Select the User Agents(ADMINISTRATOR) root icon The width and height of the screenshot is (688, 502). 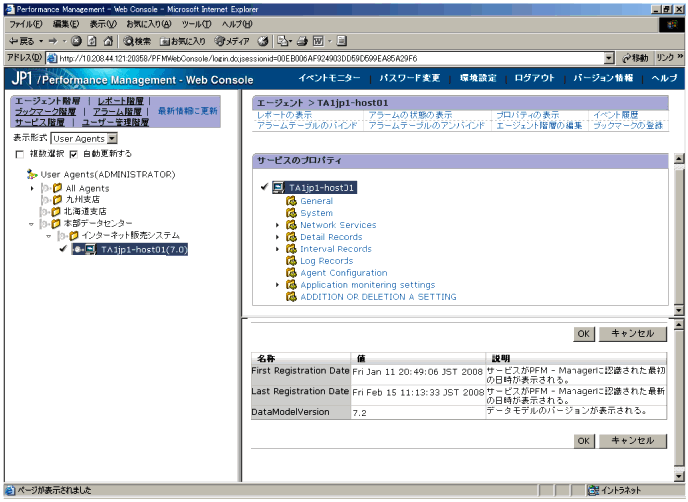point(32,174)
